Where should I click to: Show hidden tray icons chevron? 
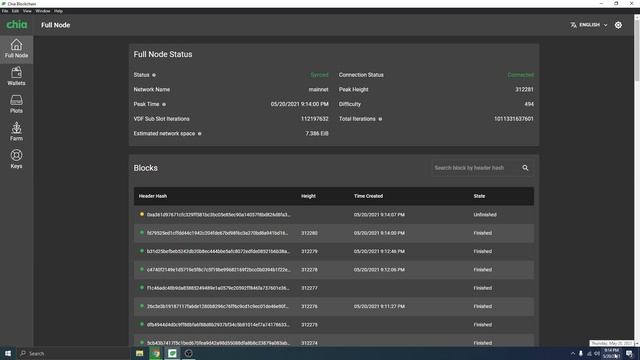tap(573, 353)
